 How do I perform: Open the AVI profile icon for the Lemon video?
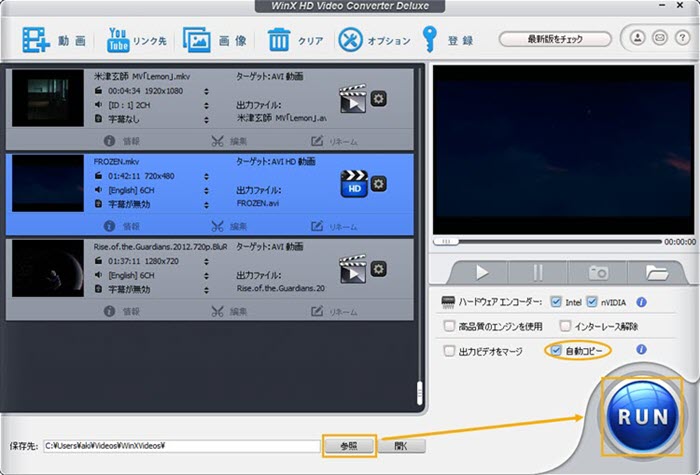353,99
